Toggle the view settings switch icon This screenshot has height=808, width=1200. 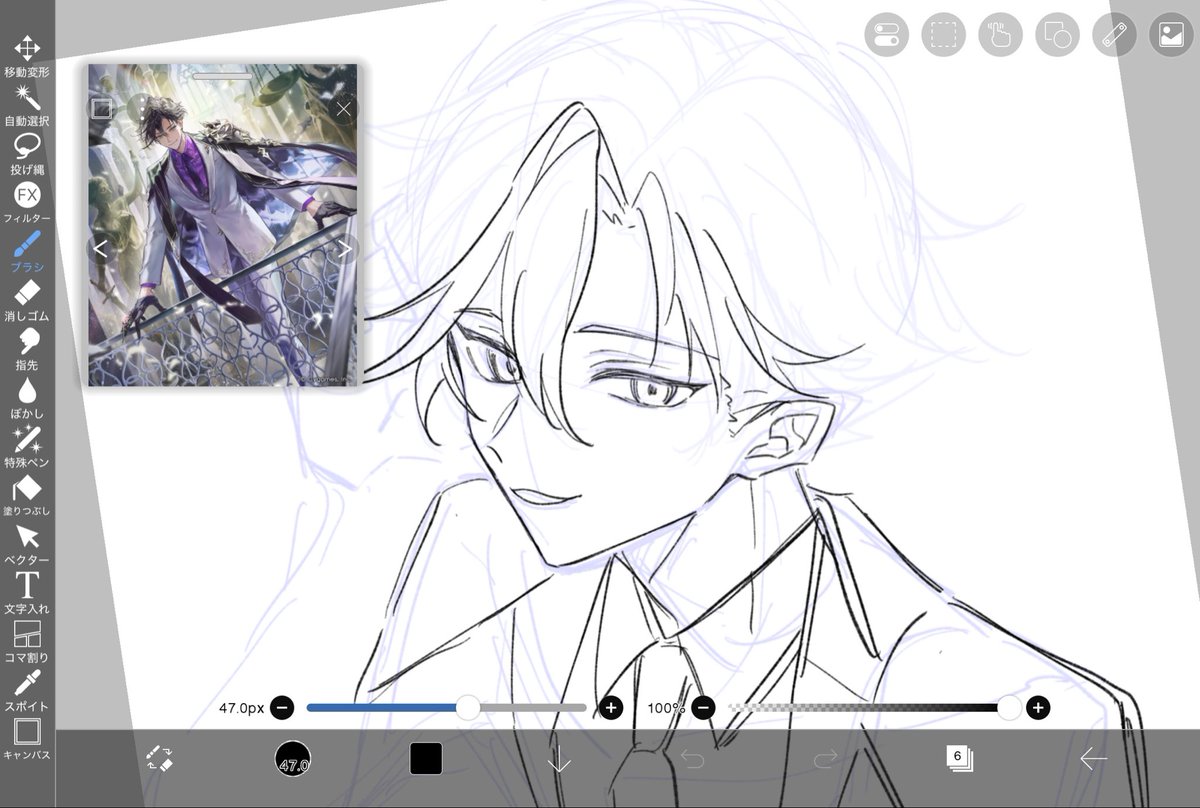point(887,35)
